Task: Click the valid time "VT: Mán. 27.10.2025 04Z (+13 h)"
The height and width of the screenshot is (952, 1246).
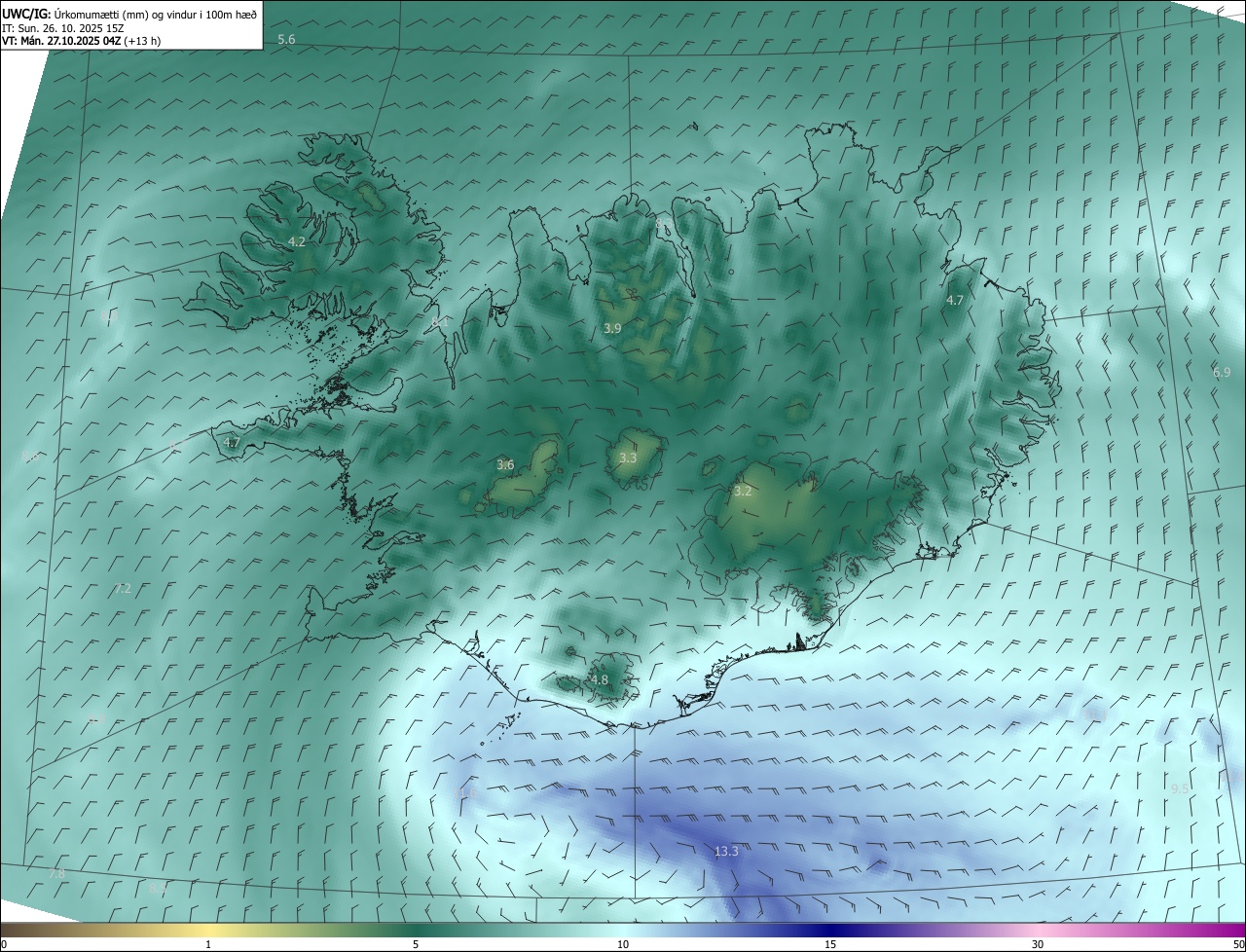Action: (x=81, y=41)
